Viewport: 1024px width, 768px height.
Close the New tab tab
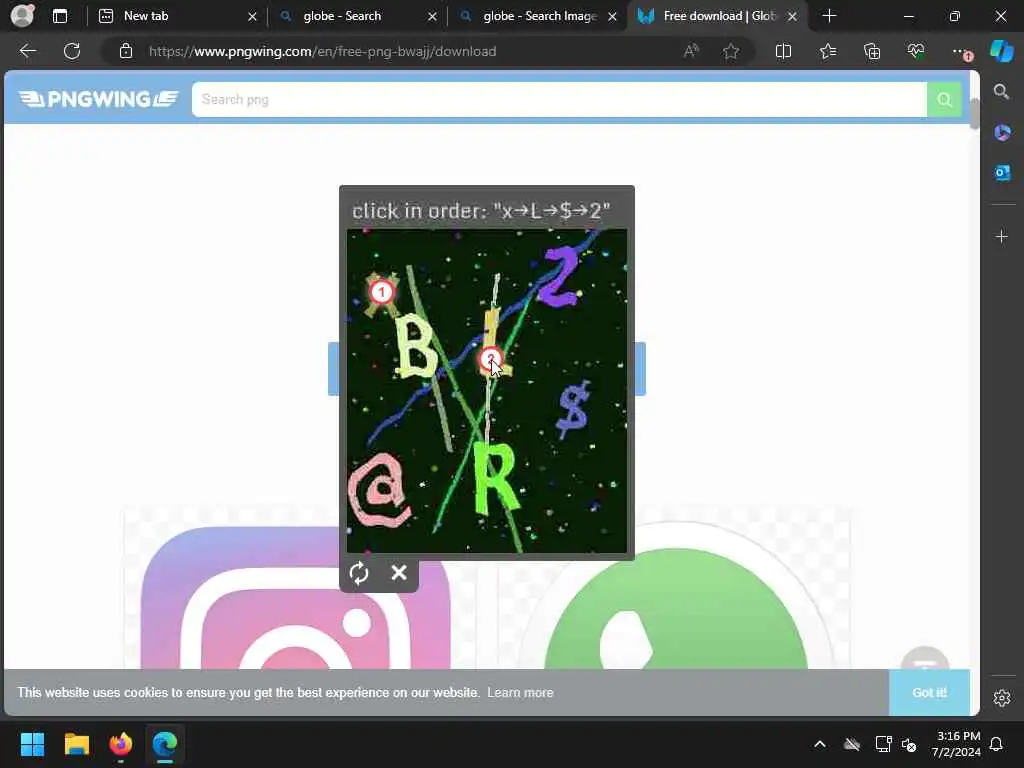252,16
